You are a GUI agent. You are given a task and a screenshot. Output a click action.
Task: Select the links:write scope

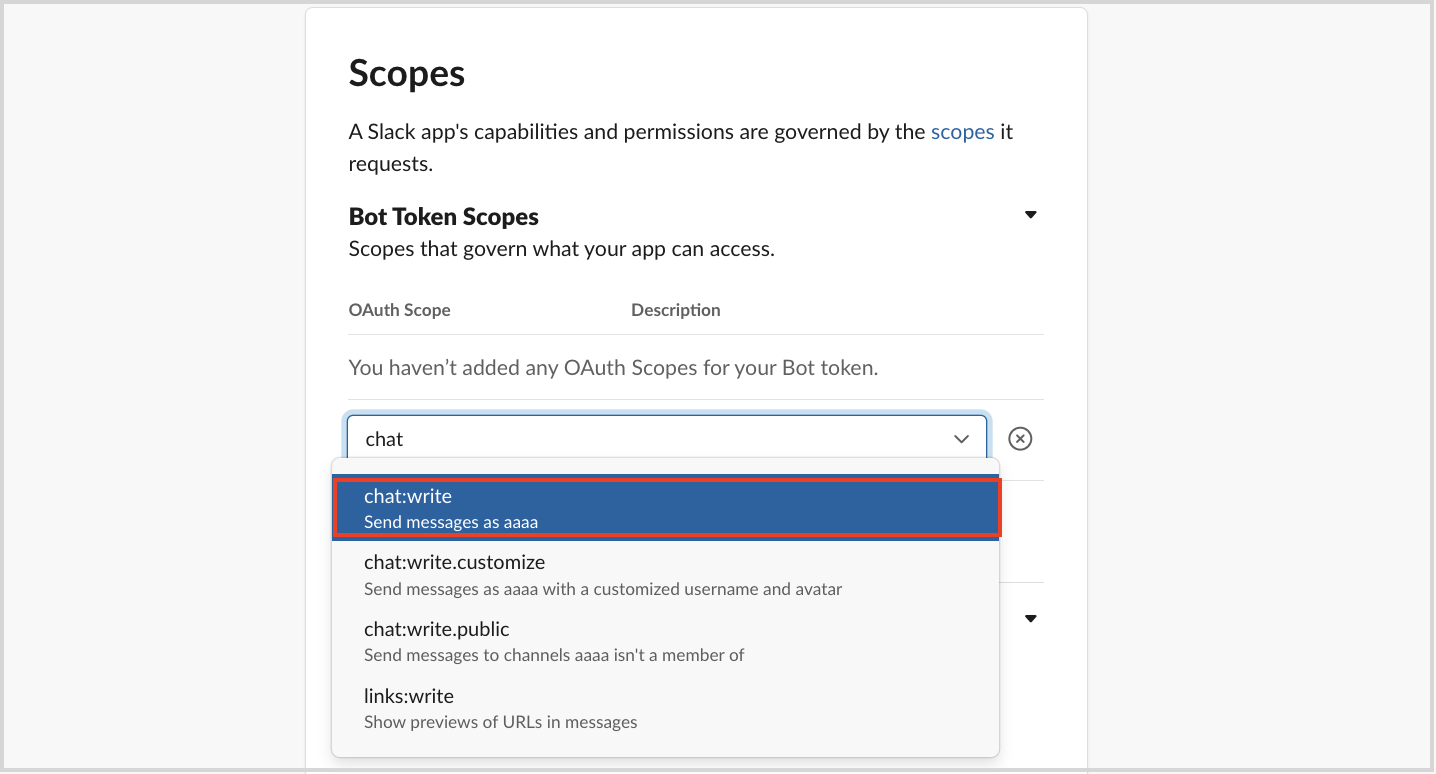point(666,708)
